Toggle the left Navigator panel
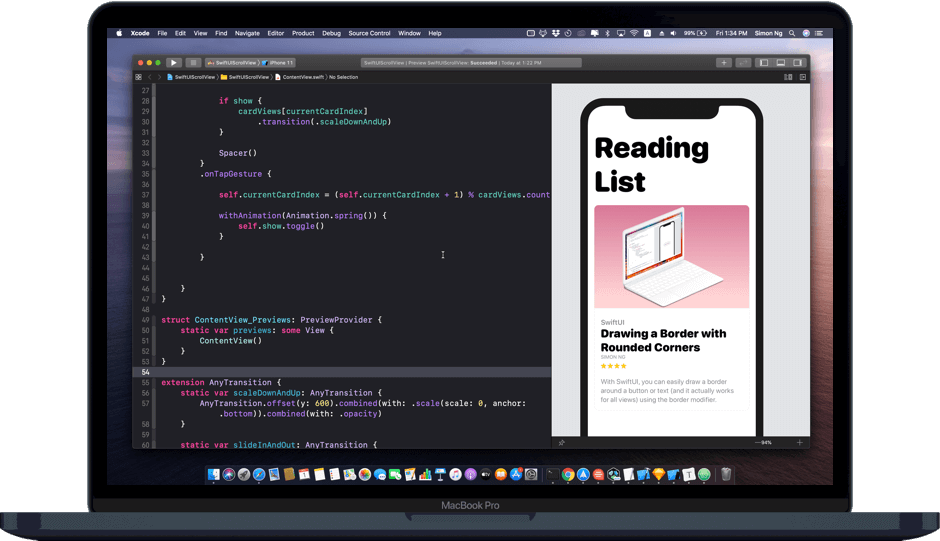The image size is (940, 541). (764, 62)
